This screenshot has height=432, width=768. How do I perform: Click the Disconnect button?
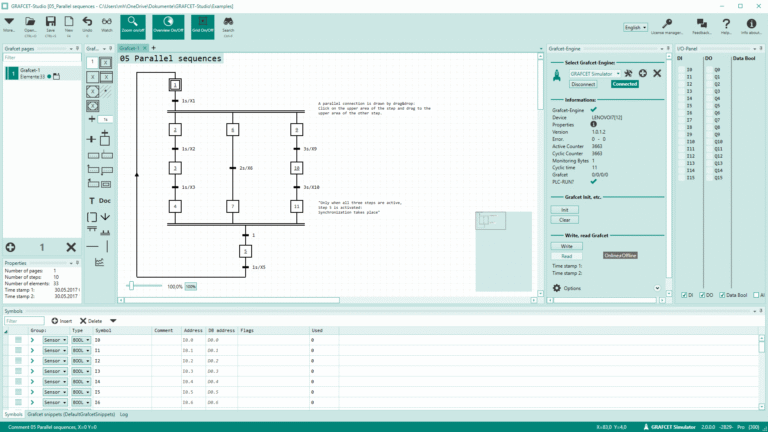point(584,84)
